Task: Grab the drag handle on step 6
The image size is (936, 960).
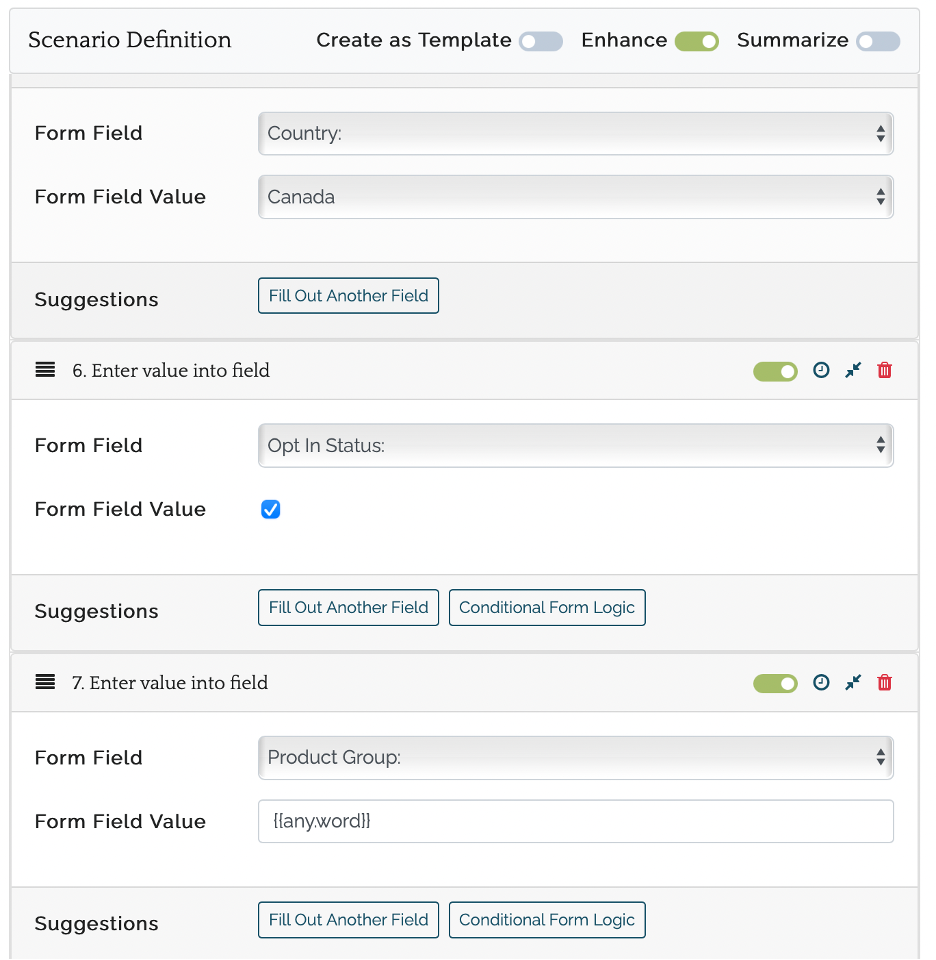Action: 45,371
